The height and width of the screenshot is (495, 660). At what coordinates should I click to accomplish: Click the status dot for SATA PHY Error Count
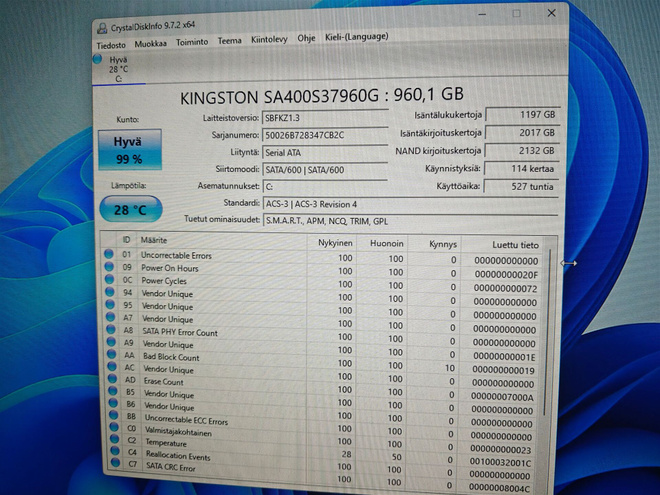pos(111,329)
